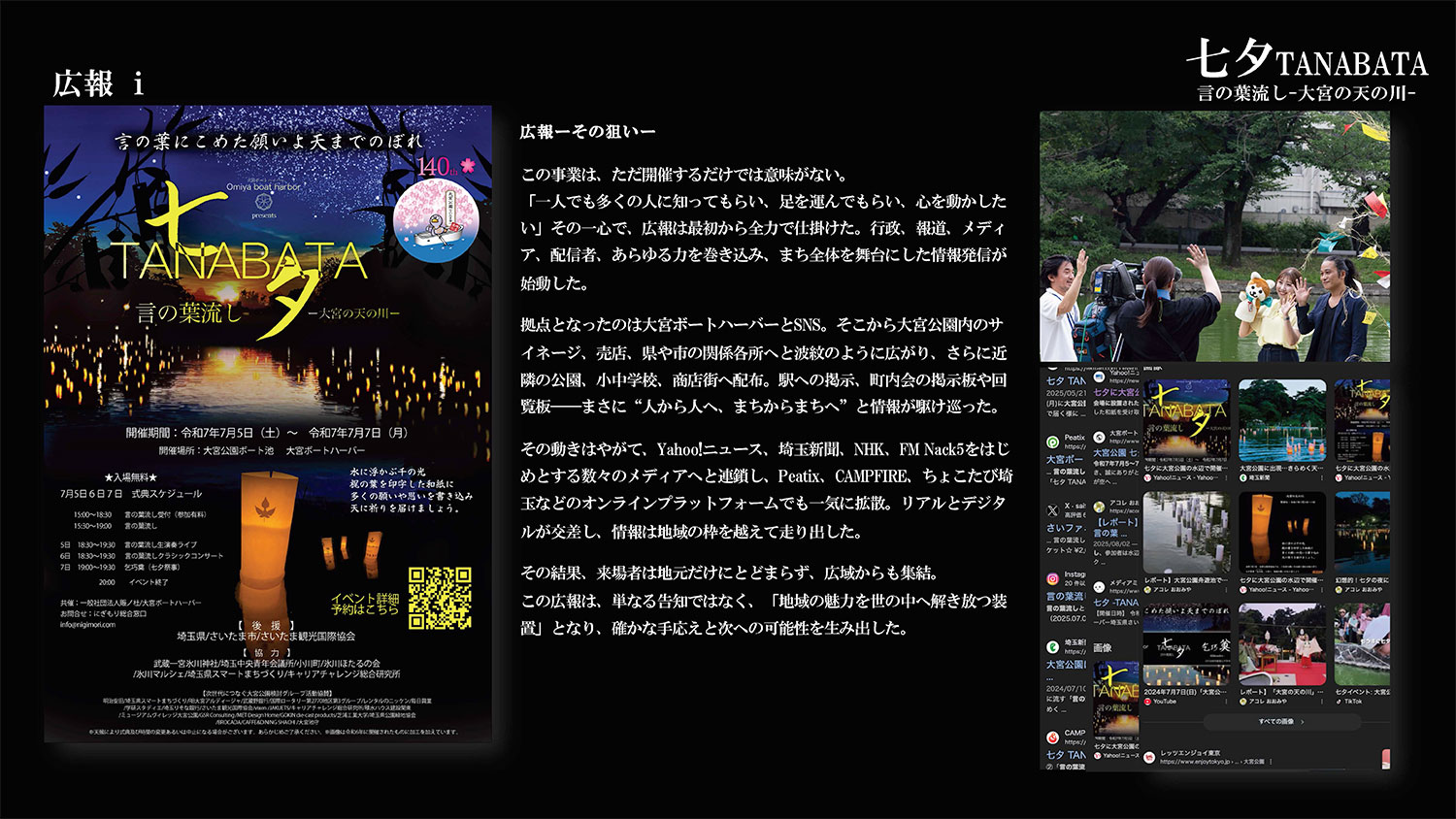The image size is (1456, 819).
Task: Open the three-dot menu beside YouTube result
Action: pyautogui.click(x=1226, y=702)
